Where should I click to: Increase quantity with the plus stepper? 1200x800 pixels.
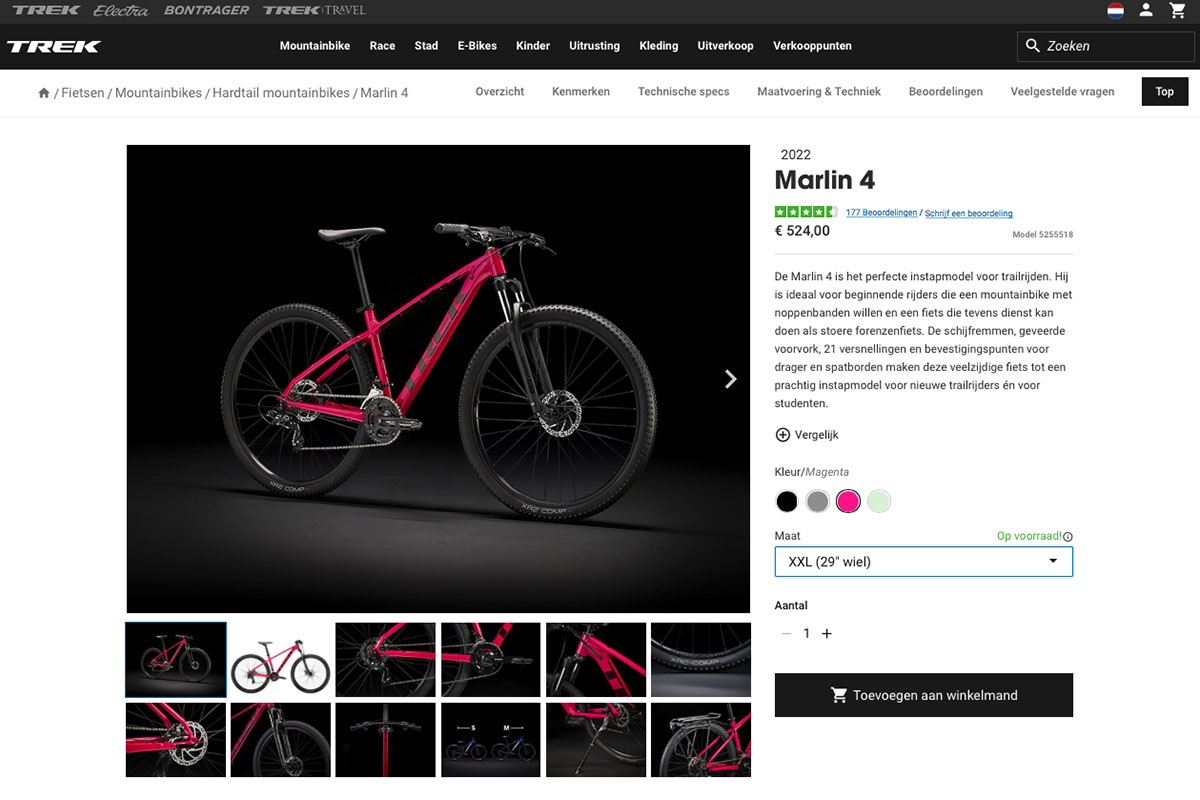coord(827,633)
